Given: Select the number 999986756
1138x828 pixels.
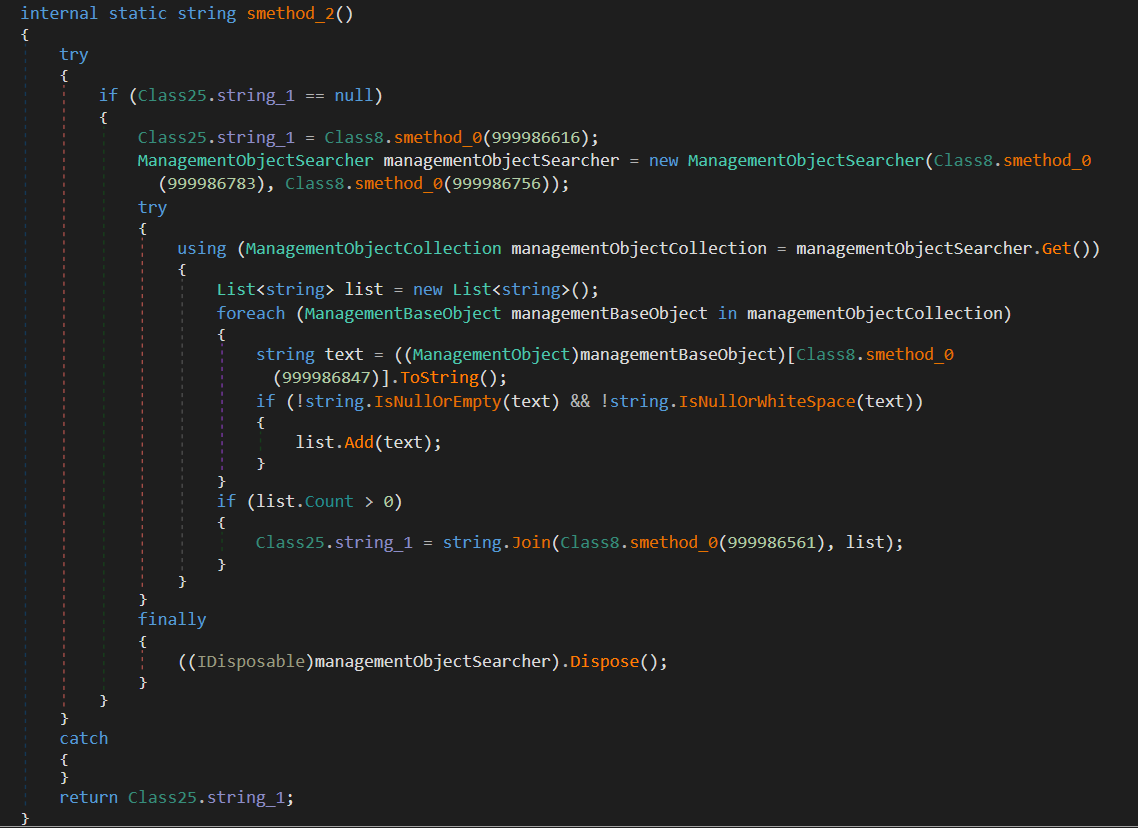Looking at the screenshot, I should click(x=497, y=183).
